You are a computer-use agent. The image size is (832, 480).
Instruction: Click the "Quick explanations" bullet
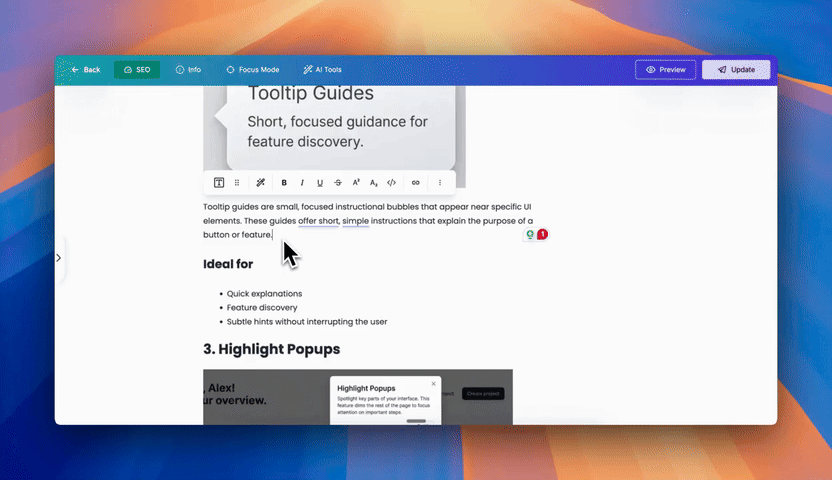(x=264, y=293)
